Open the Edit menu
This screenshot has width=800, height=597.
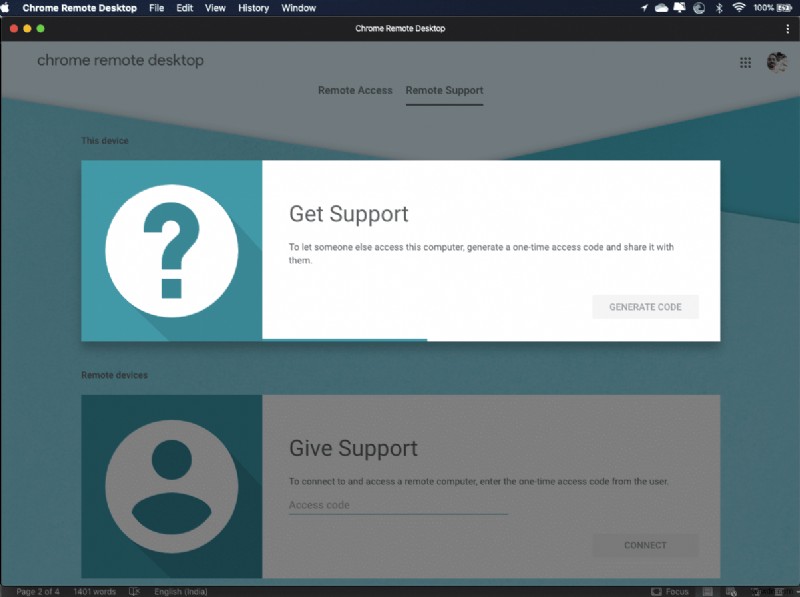coord(184,8)
